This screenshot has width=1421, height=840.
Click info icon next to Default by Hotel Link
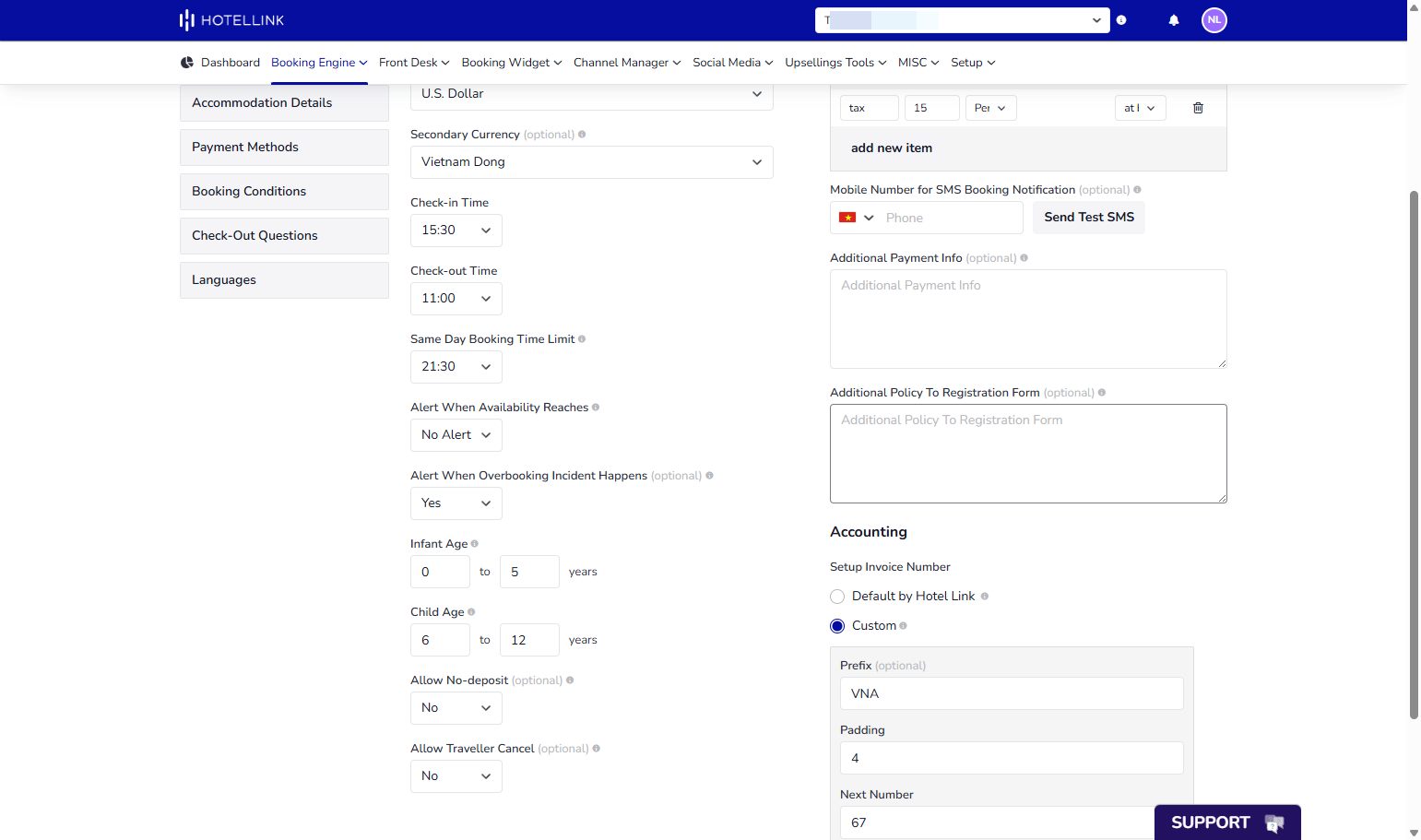[985, 597]
